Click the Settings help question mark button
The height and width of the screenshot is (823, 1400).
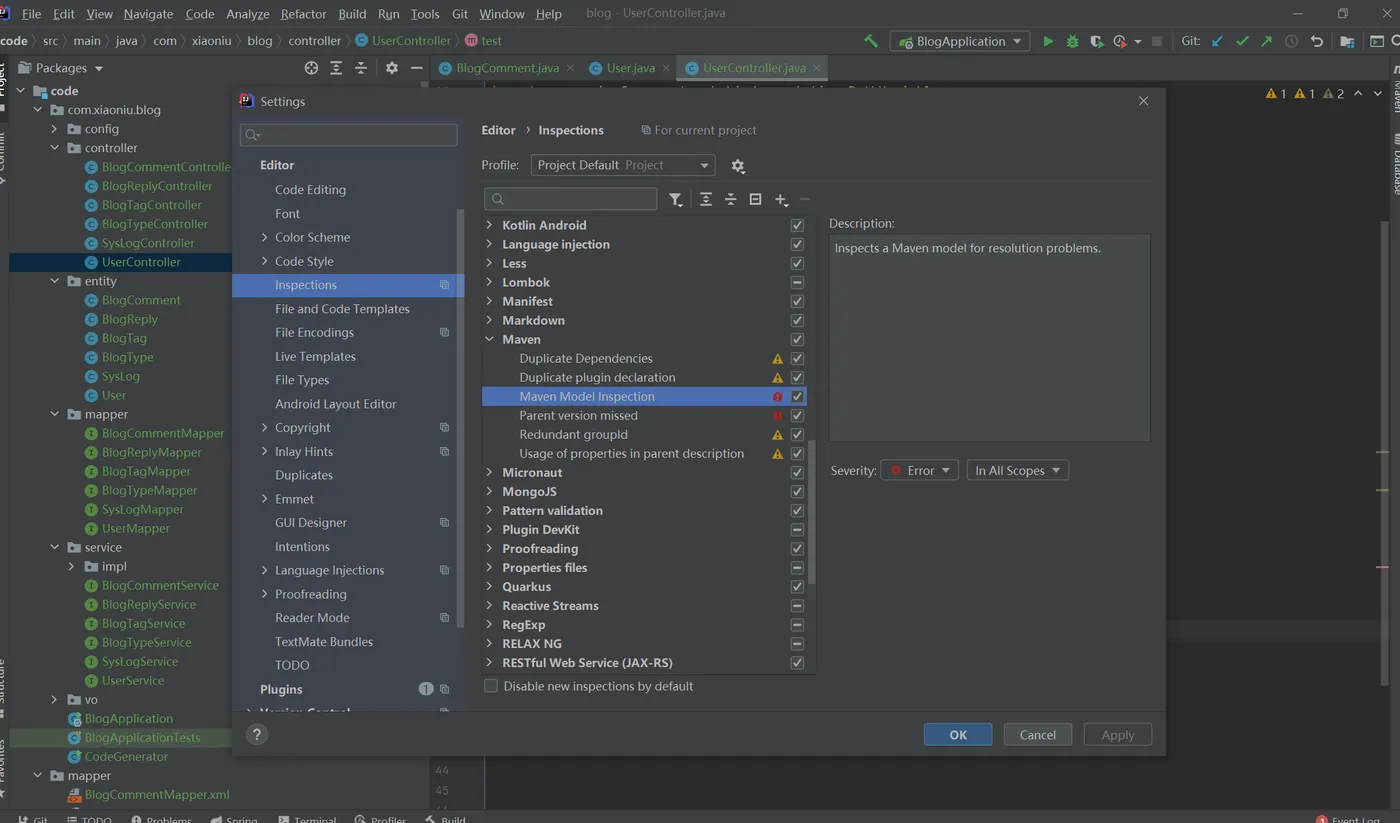pos(257,734)
